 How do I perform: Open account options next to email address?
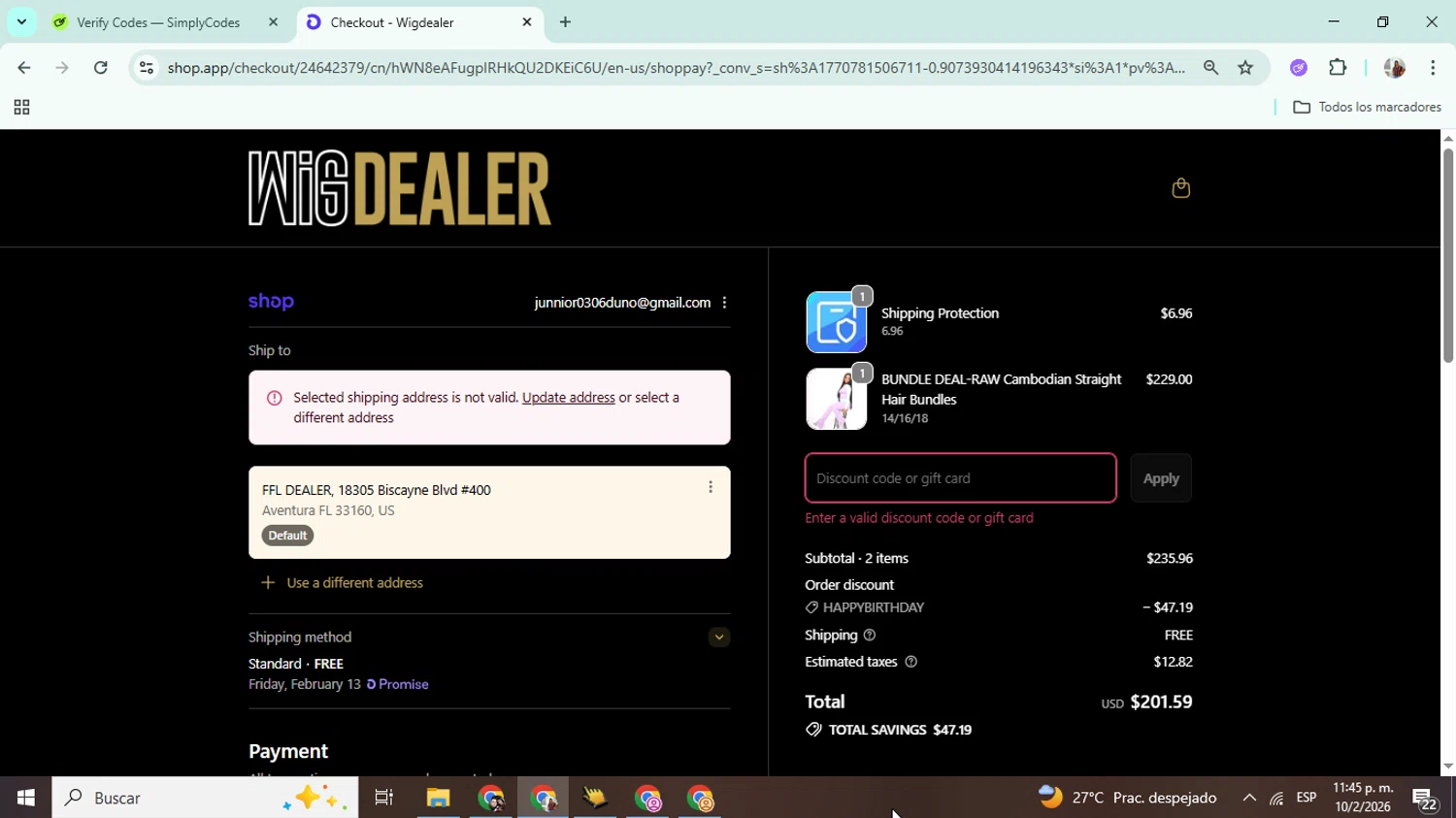tap(724, 303)
